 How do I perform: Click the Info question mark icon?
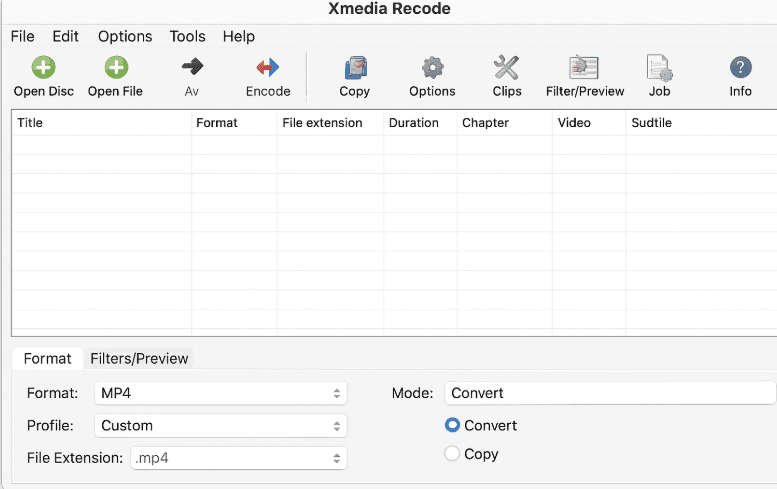[x=741, y=67]
